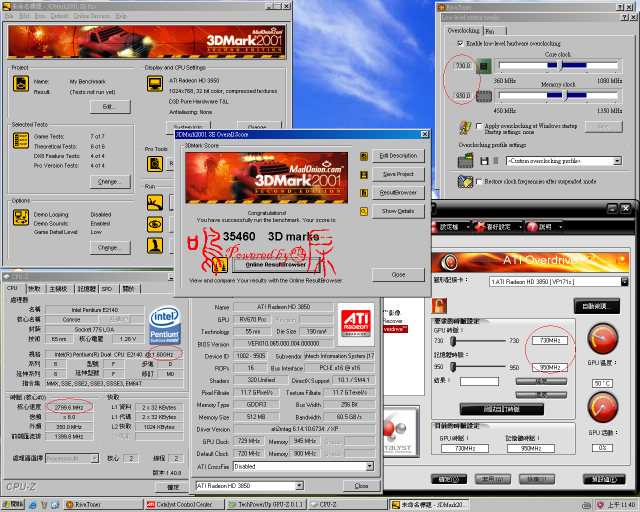Click the joystick icon in Run section
The height and width of the screenshot is (512, 640).
pyautogui.click(x=155, y=246)
